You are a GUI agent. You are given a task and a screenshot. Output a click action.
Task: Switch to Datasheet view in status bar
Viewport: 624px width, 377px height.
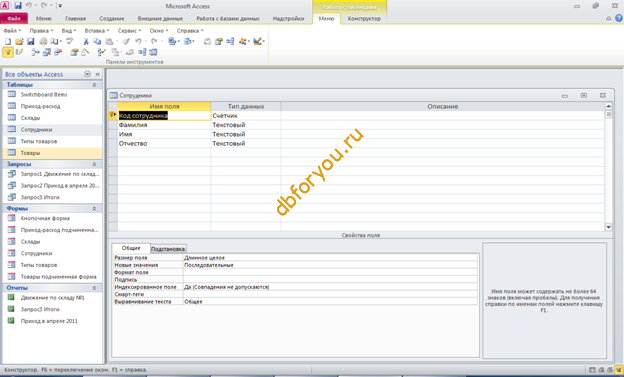[x=592, y=370]
